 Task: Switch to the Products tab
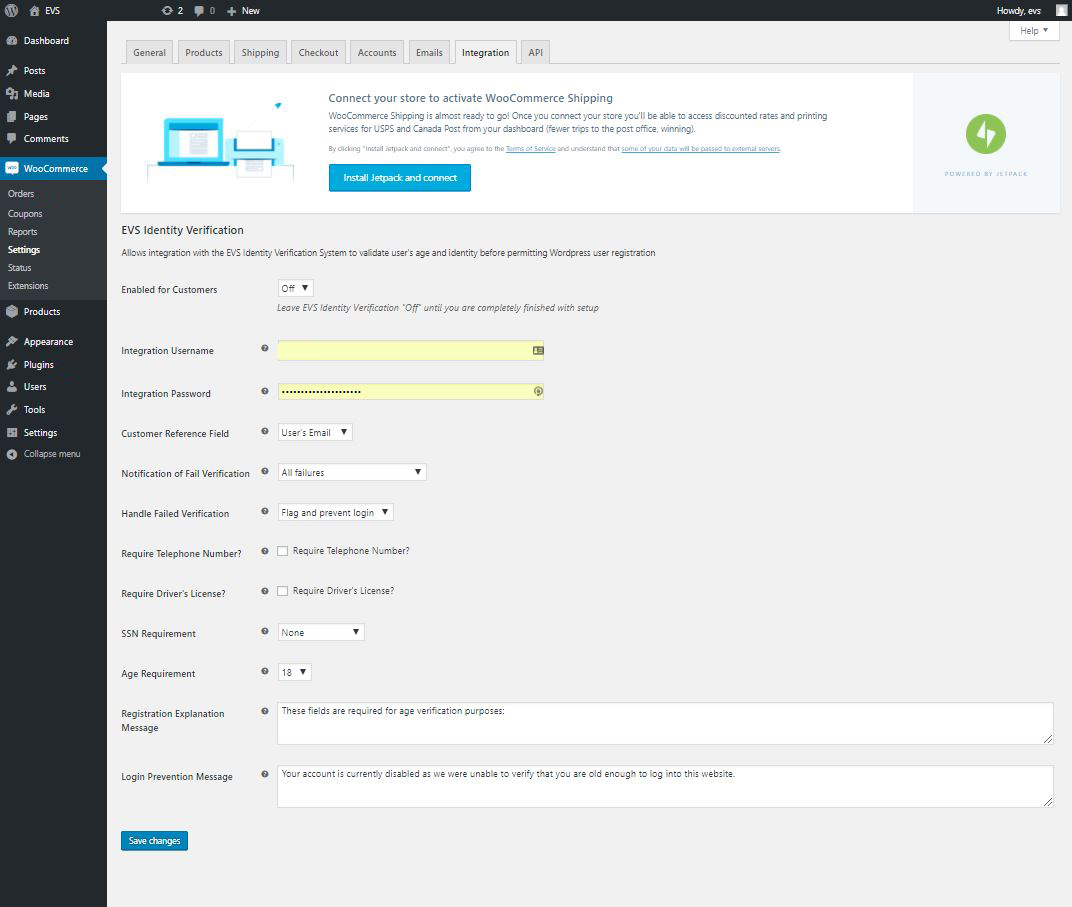tap(204, 53)
